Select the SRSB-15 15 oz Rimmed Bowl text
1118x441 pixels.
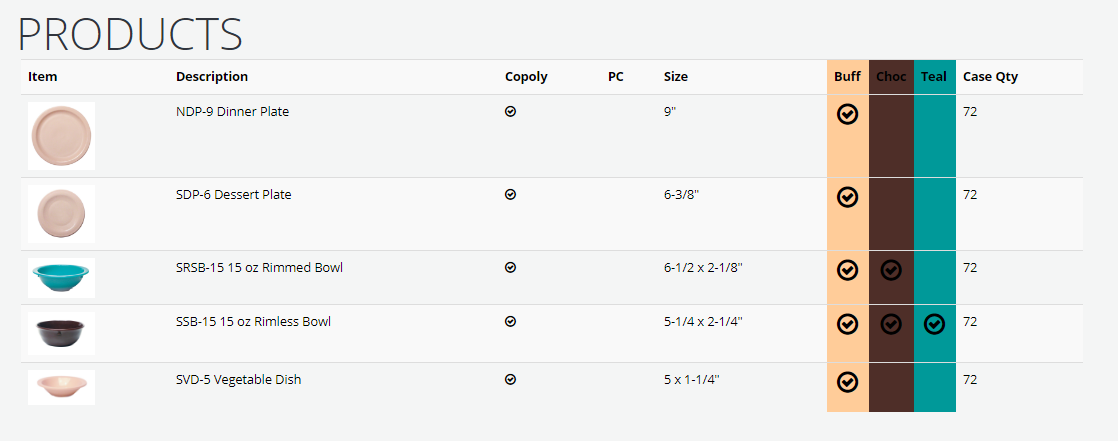tap(260, 268)
